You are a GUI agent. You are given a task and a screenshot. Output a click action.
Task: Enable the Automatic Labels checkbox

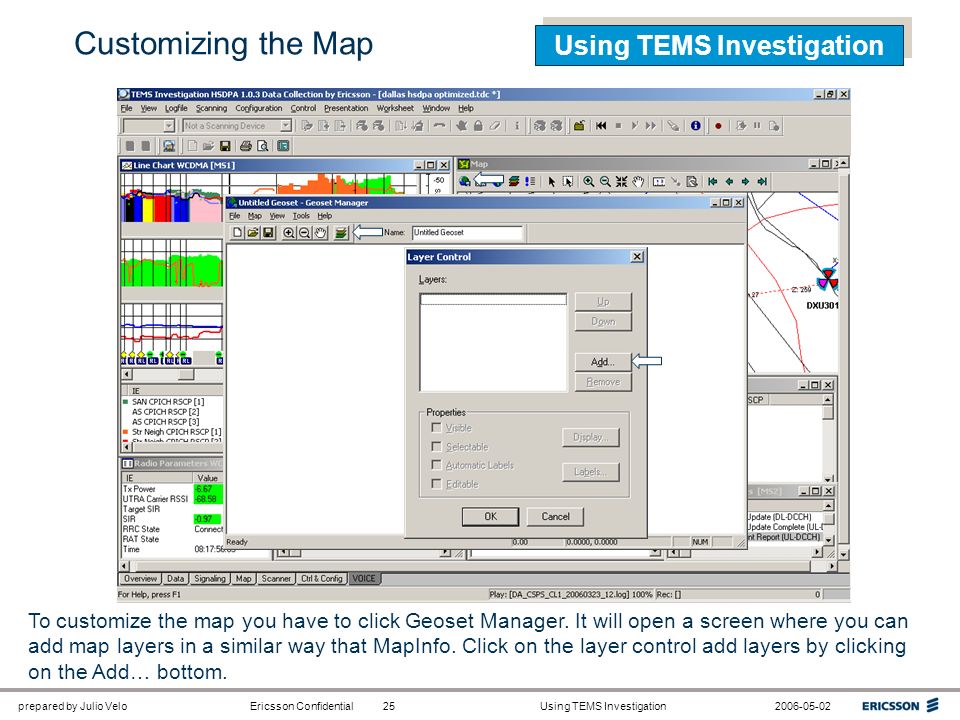436,465
